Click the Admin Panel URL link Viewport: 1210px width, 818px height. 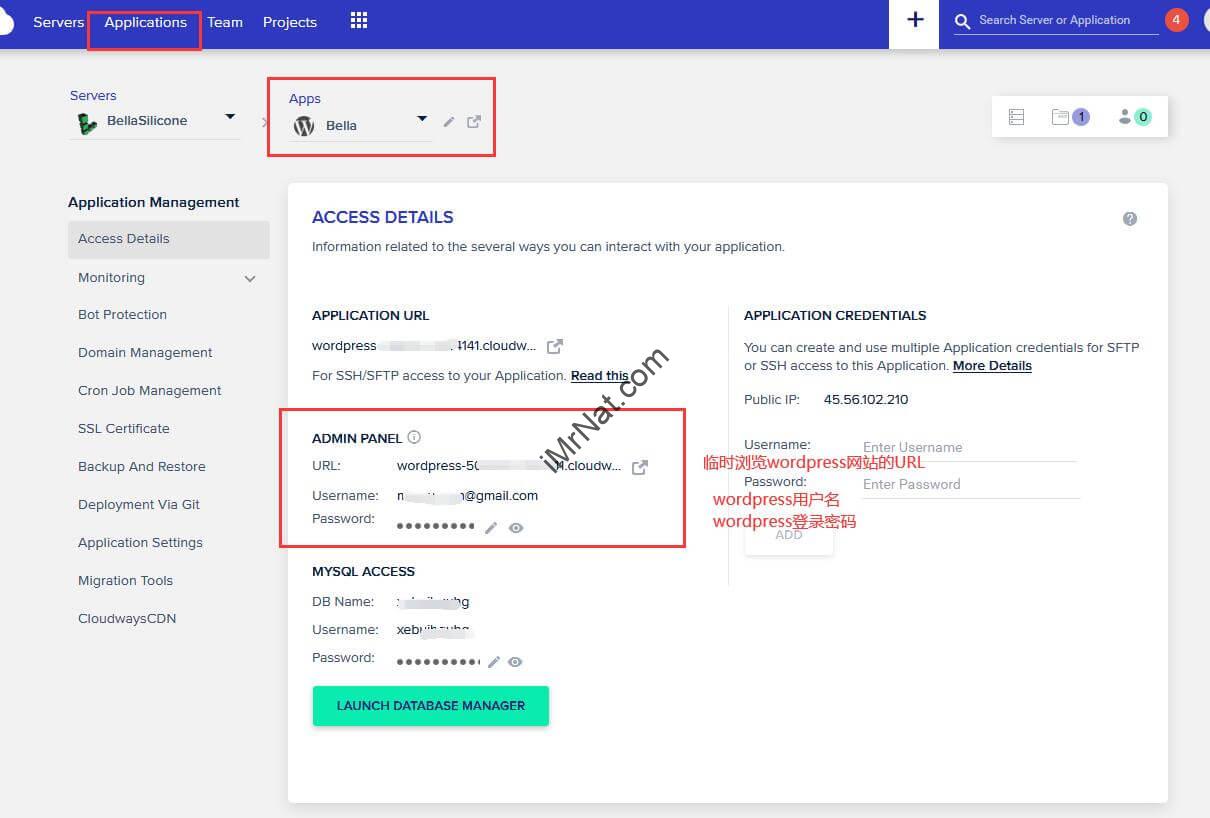pos(509,466)
